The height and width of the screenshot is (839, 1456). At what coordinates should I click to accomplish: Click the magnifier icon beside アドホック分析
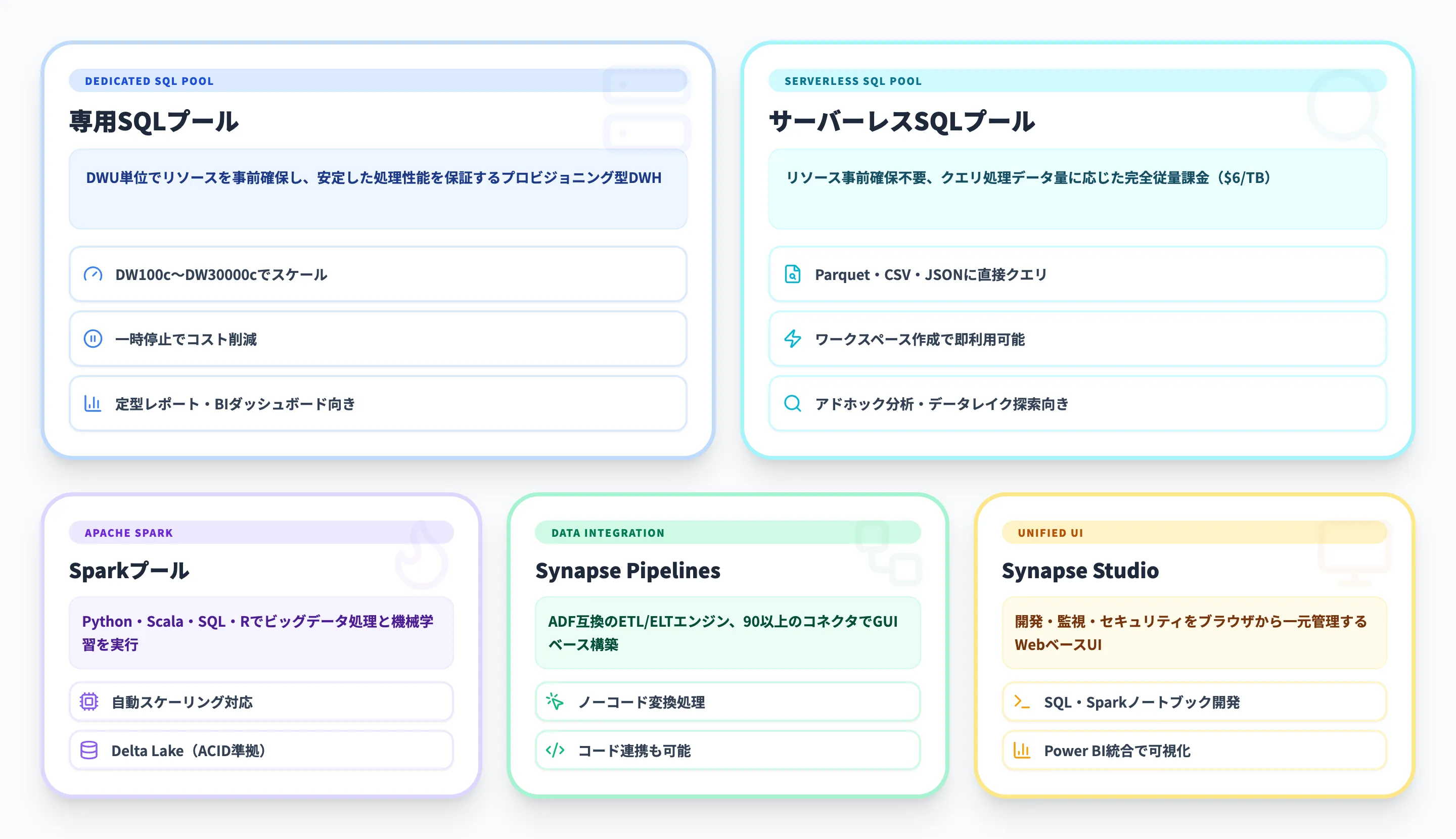[793, 403]
